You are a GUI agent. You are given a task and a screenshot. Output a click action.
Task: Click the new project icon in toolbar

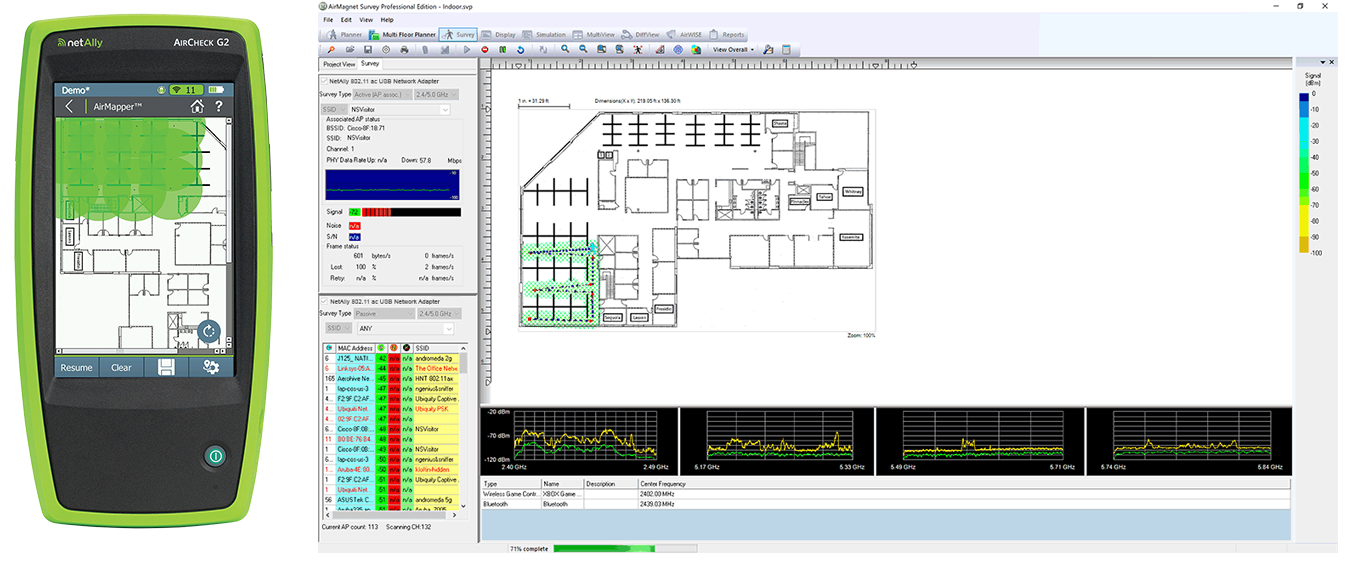pyautogui.click(x=332, y=49)
